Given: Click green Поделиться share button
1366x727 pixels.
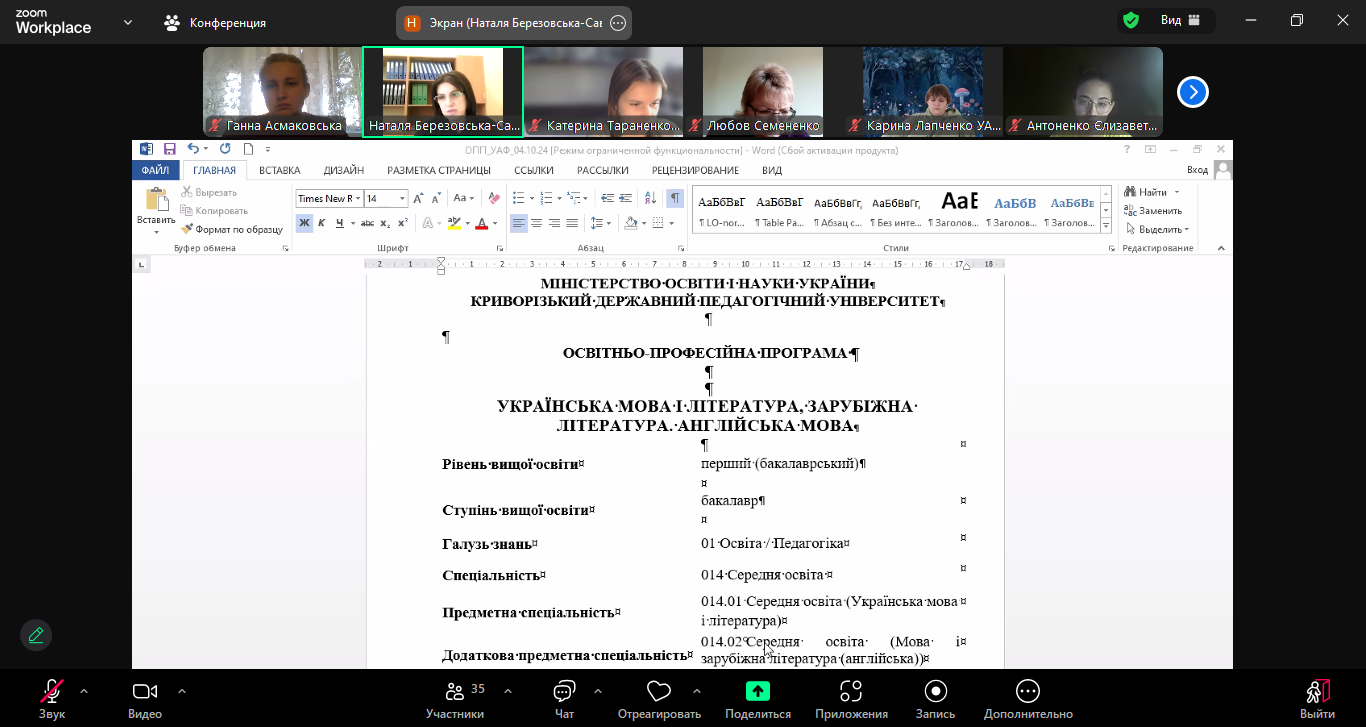Looking at the screenshot, I should (758, 699).
